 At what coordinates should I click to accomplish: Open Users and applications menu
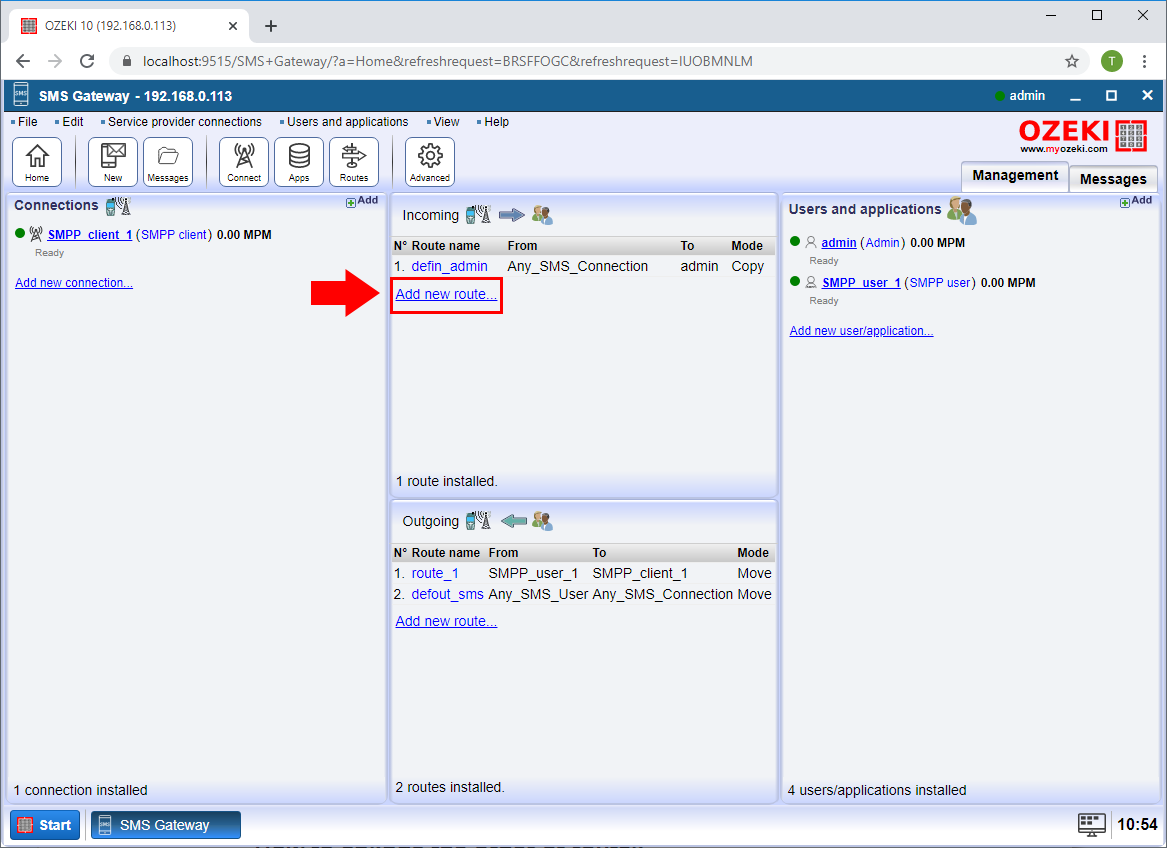[348, 122]
